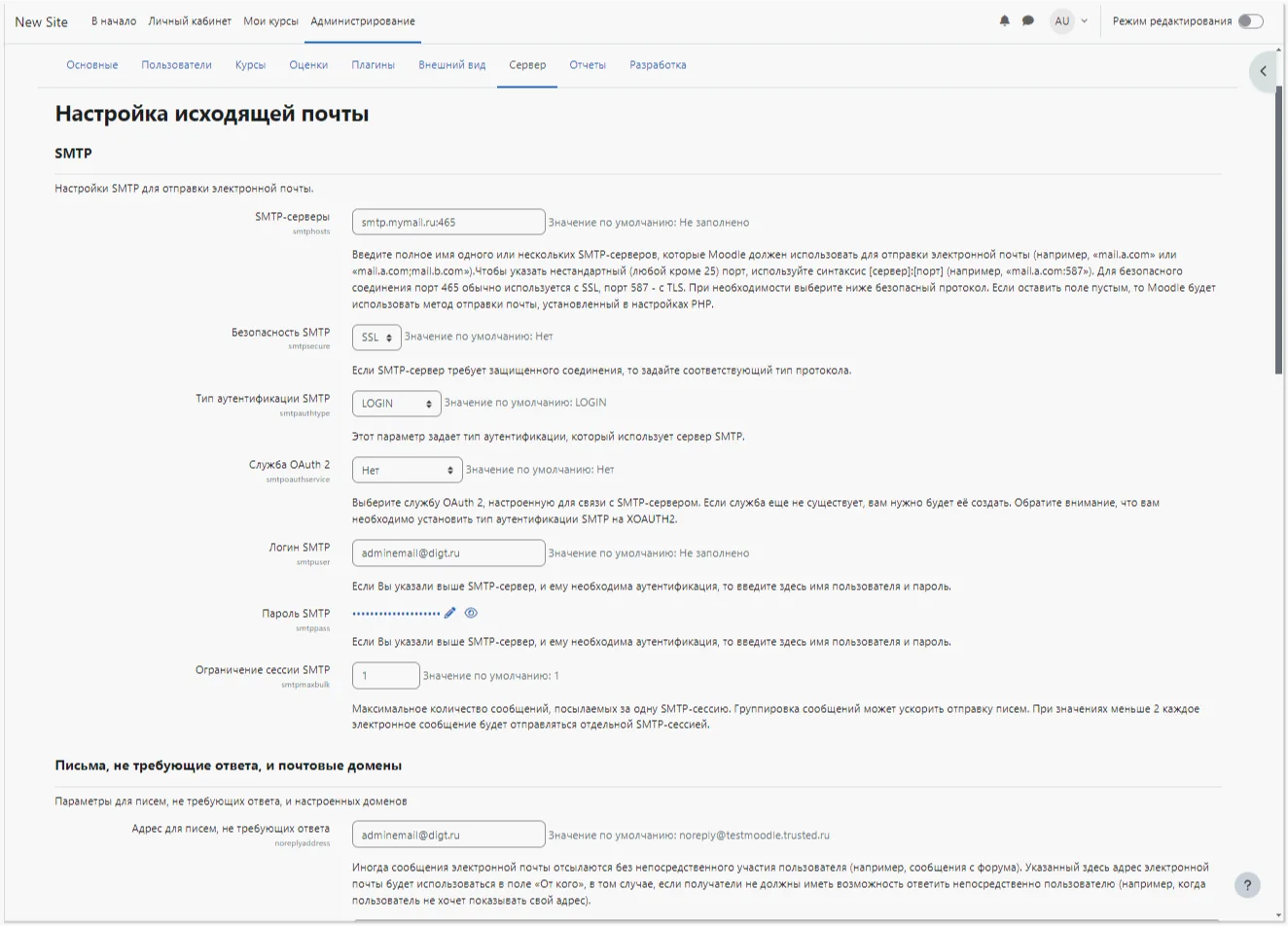Image resolution: width=1288 pixels, height=926 pixels.
Task: Open the messaging chat bubble icon
Action: point(1027,20)
